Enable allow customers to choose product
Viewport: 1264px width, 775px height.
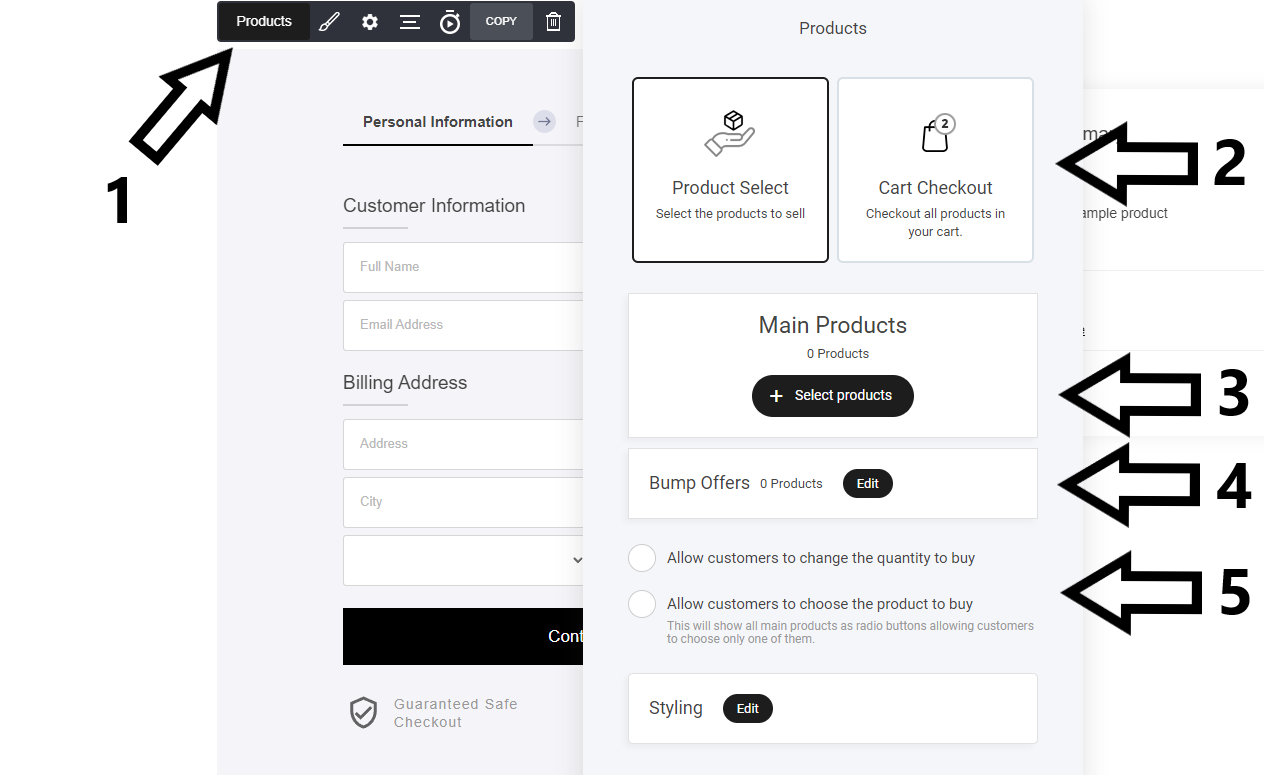[642, 604]
